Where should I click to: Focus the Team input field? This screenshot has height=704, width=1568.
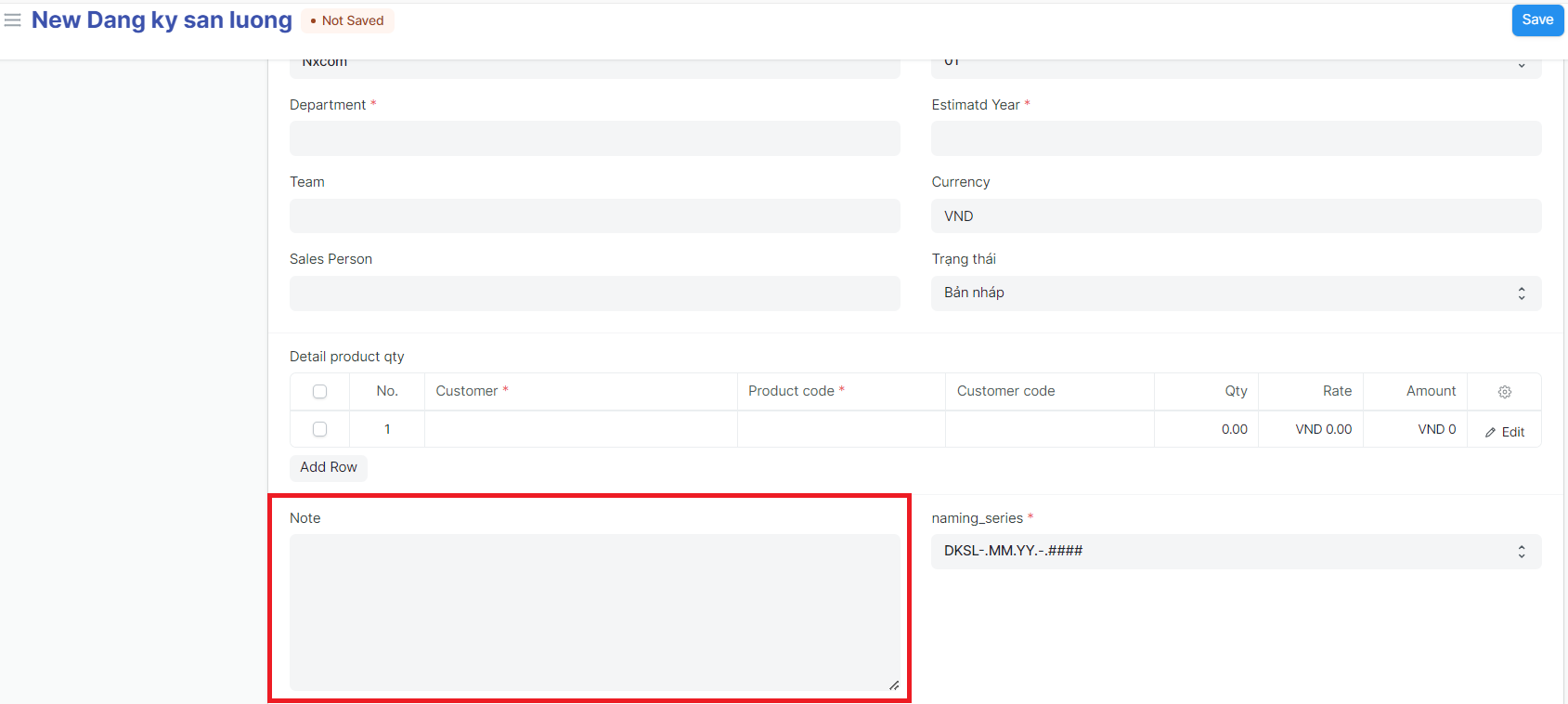coord(594,216)
